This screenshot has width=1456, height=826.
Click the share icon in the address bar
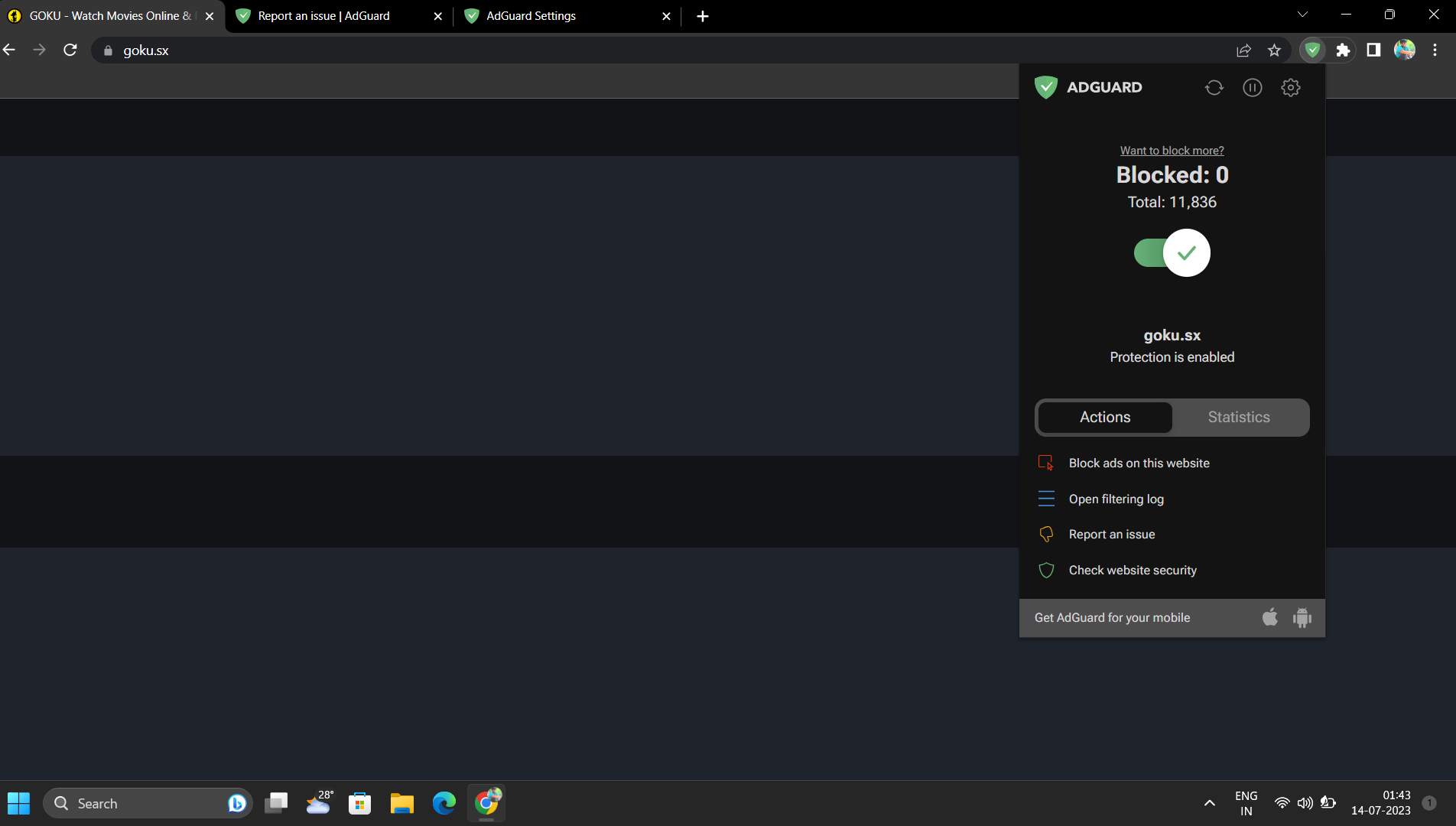1243,50
